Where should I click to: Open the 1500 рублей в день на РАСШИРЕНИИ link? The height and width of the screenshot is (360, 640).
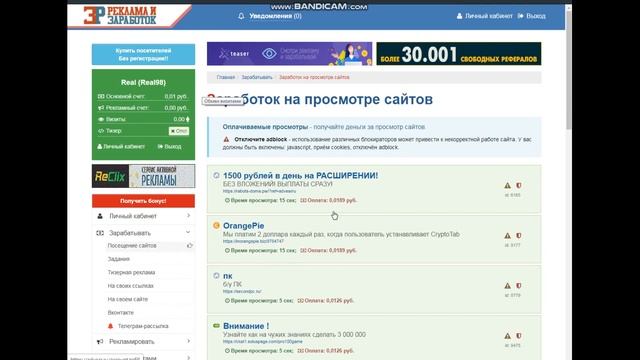[300, 176]
